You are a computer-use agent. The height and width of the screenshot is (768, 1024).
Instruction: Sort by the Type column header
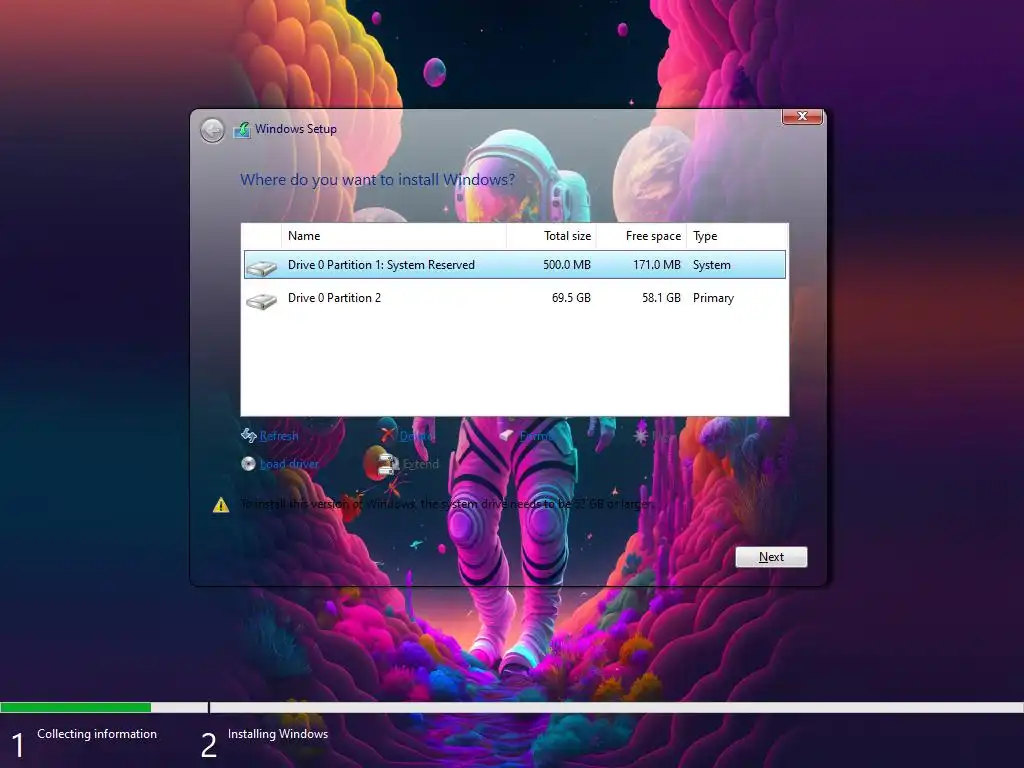(x=737, y=236)
